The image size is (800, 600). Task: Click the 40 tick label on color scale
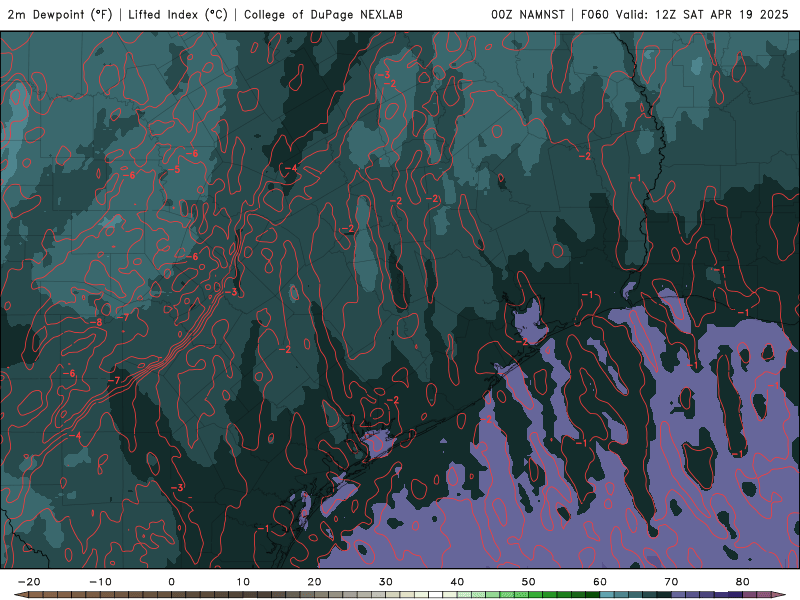click(457, 582)
